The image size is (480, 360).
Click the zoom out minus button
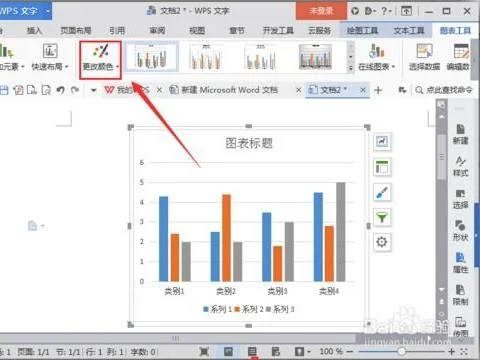point(350,351)
